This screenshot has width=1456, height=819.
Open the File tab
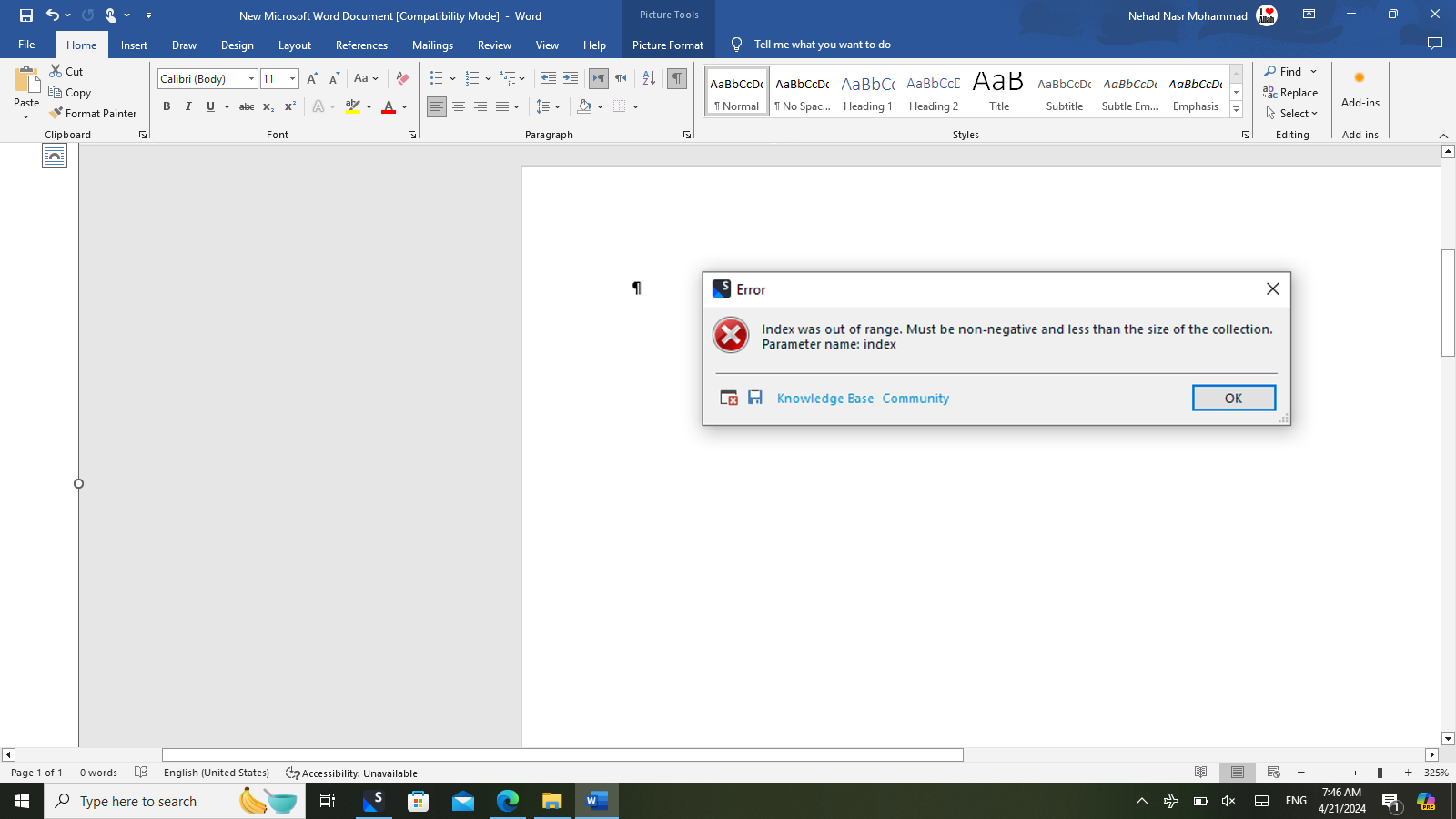[26, 45]
